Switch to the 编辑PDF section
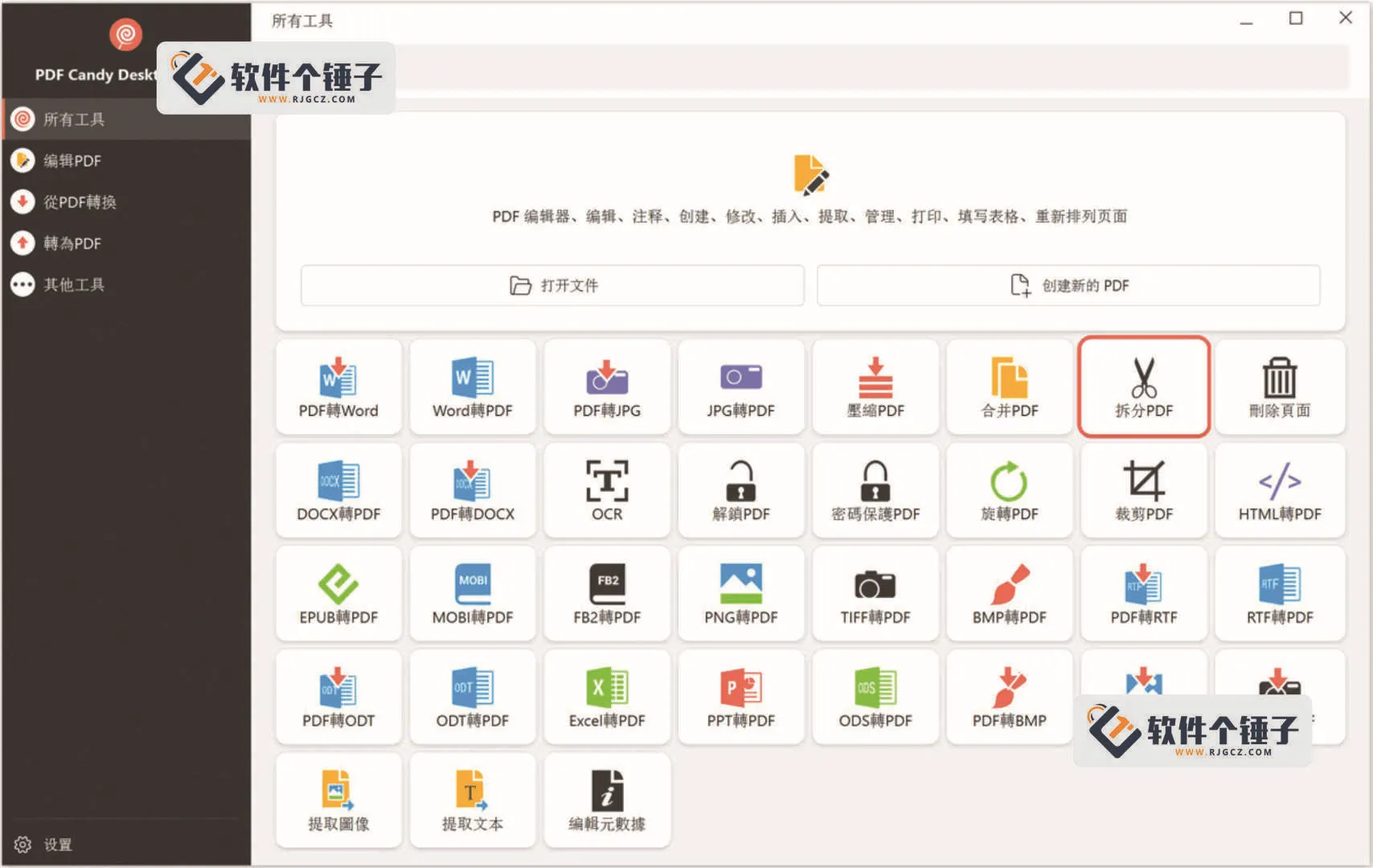 click(72, 161)
